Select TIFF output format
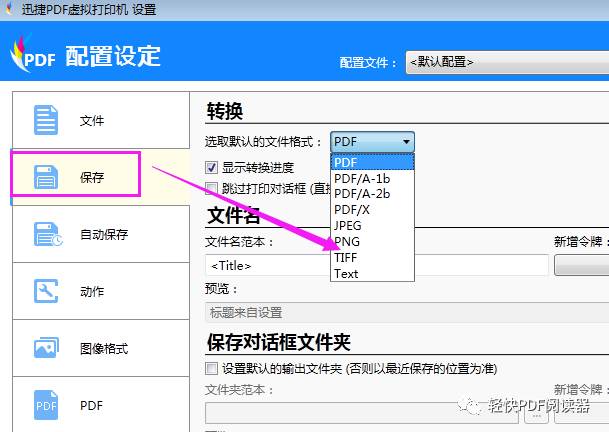This screenshot has height=432, width=609. [x=372, y=258]
